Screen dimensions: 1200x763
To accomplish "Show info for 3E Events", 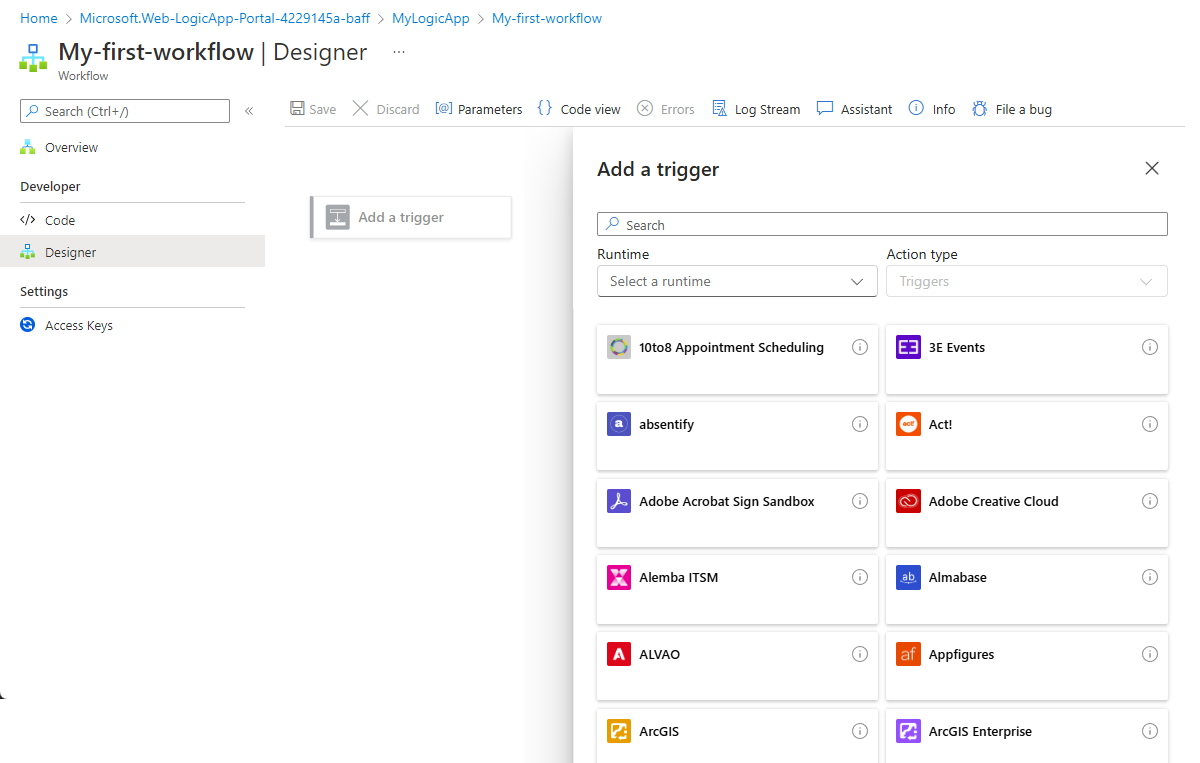I will (1150, 347).
